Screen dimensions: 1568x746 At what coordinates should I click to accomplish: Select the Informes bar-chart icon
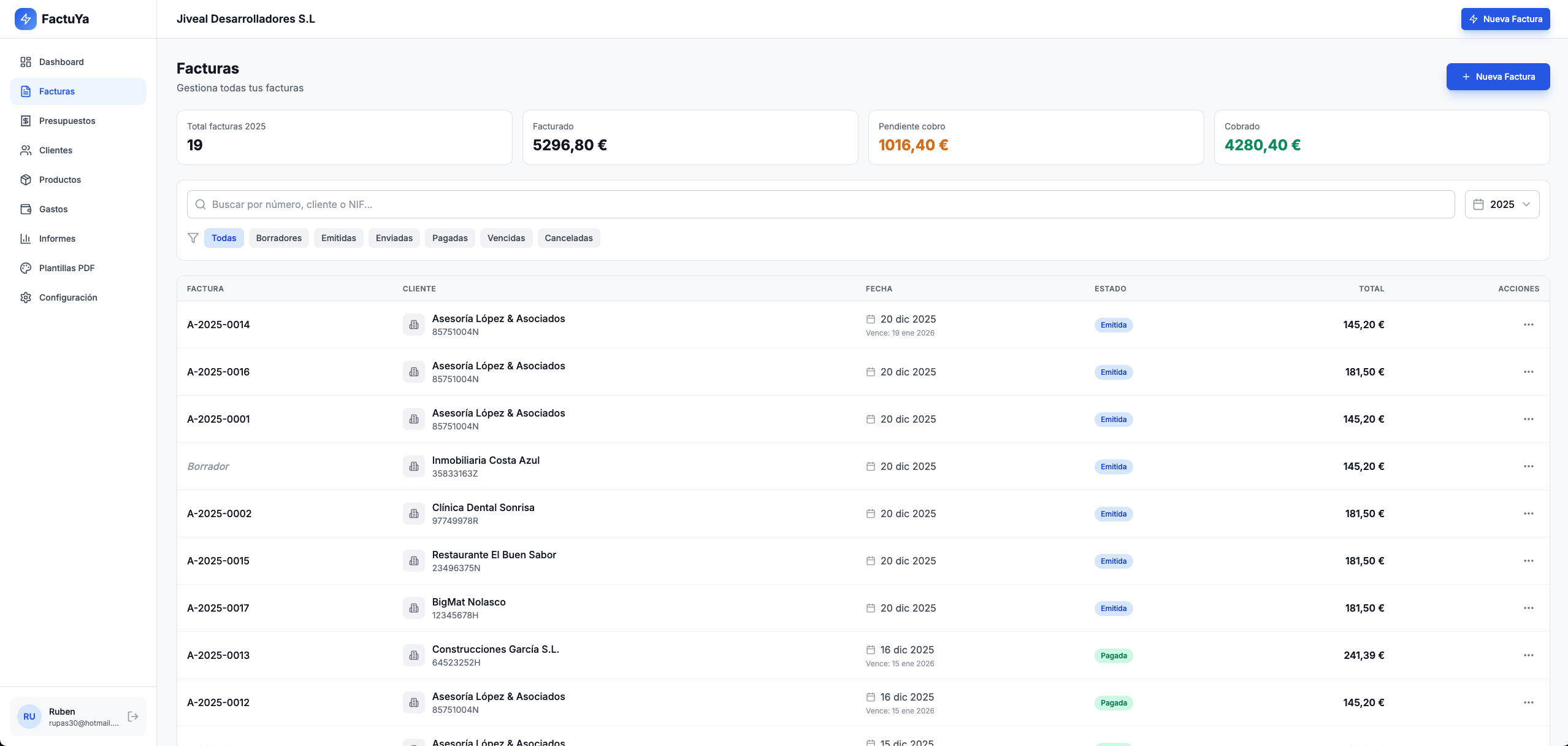click(x=25, y=238)
